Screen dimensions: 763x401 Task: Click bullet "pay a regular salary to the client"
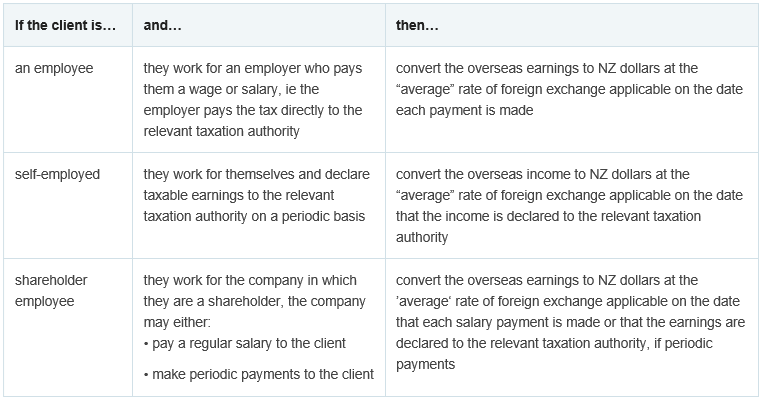[246, 343]
